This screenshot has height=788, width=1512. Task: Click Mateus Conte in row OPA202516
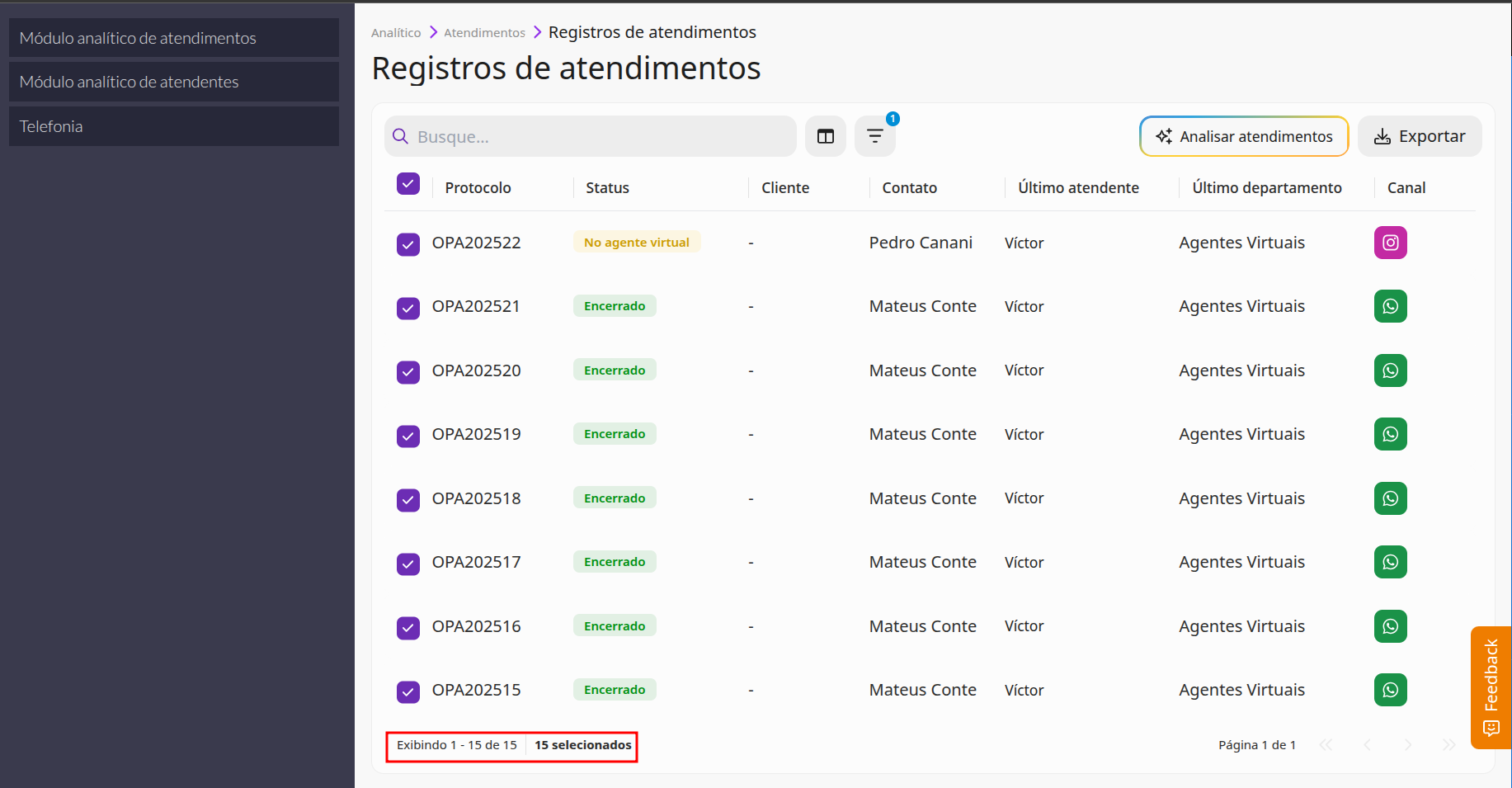tap(923, 626)
